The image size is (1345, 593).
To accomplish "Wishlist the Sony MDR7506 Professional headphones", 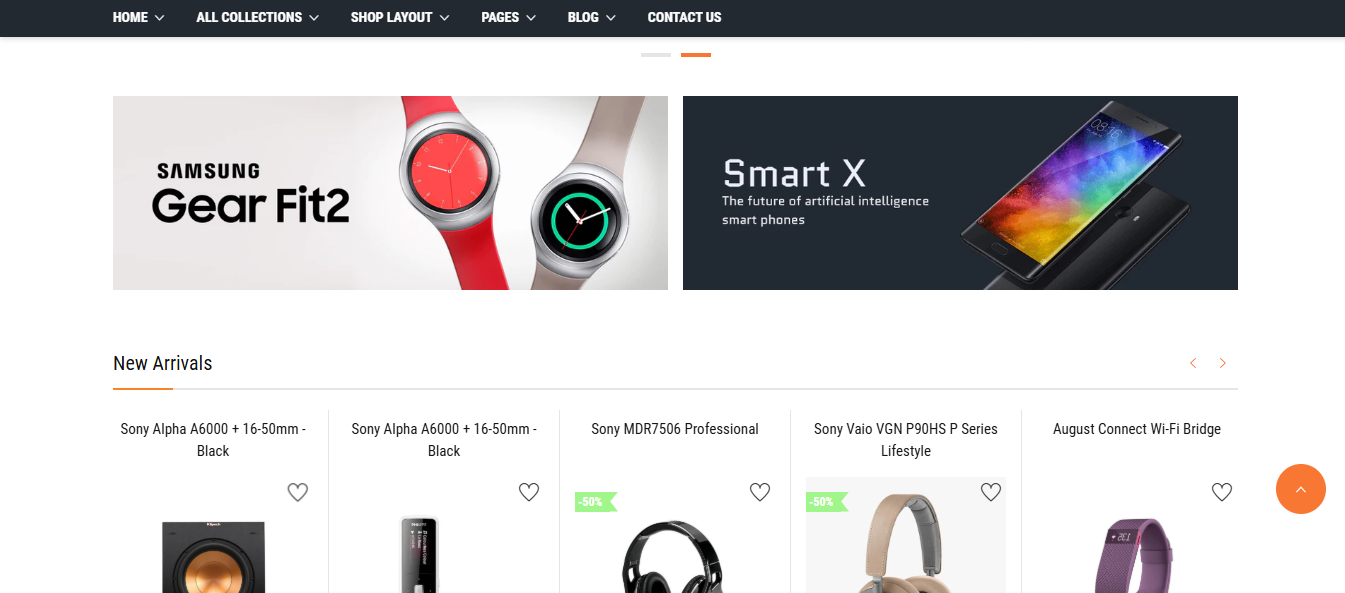I will (x=760, y=492).
